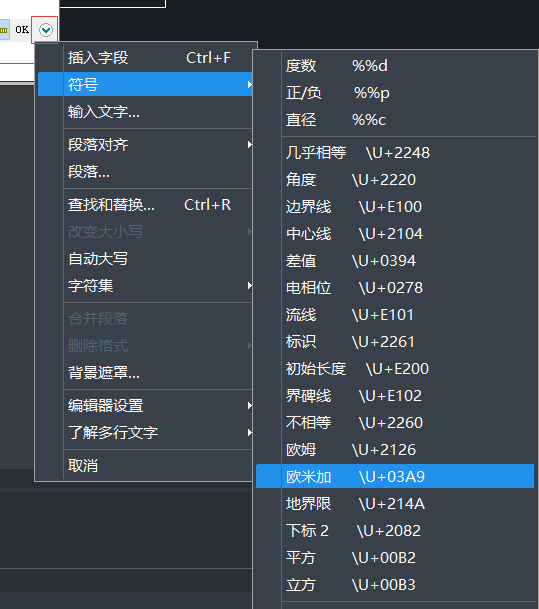
Task: Choose 插入字段 menu entry
Action: click(x=145, y=57)
